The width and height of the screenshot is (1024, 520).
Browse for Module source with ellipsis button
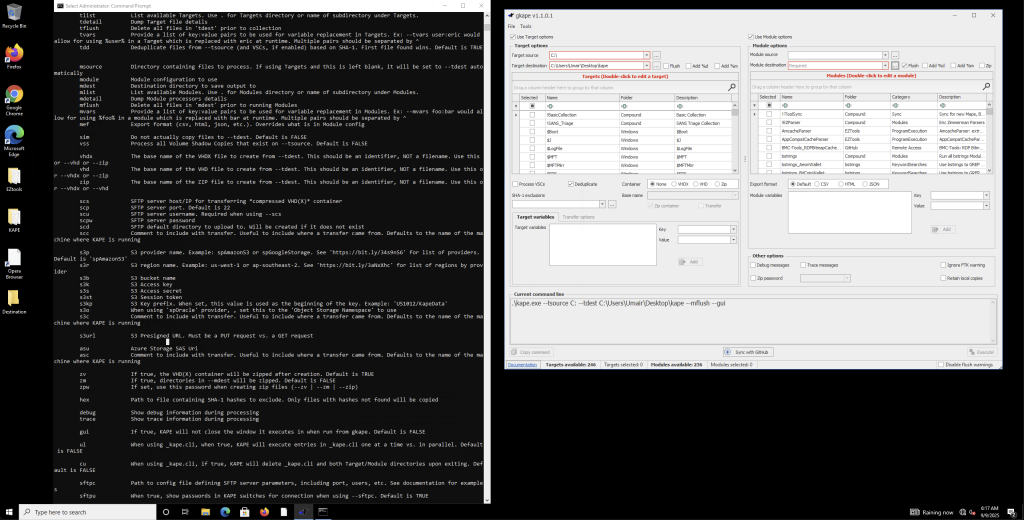point(895,56)
